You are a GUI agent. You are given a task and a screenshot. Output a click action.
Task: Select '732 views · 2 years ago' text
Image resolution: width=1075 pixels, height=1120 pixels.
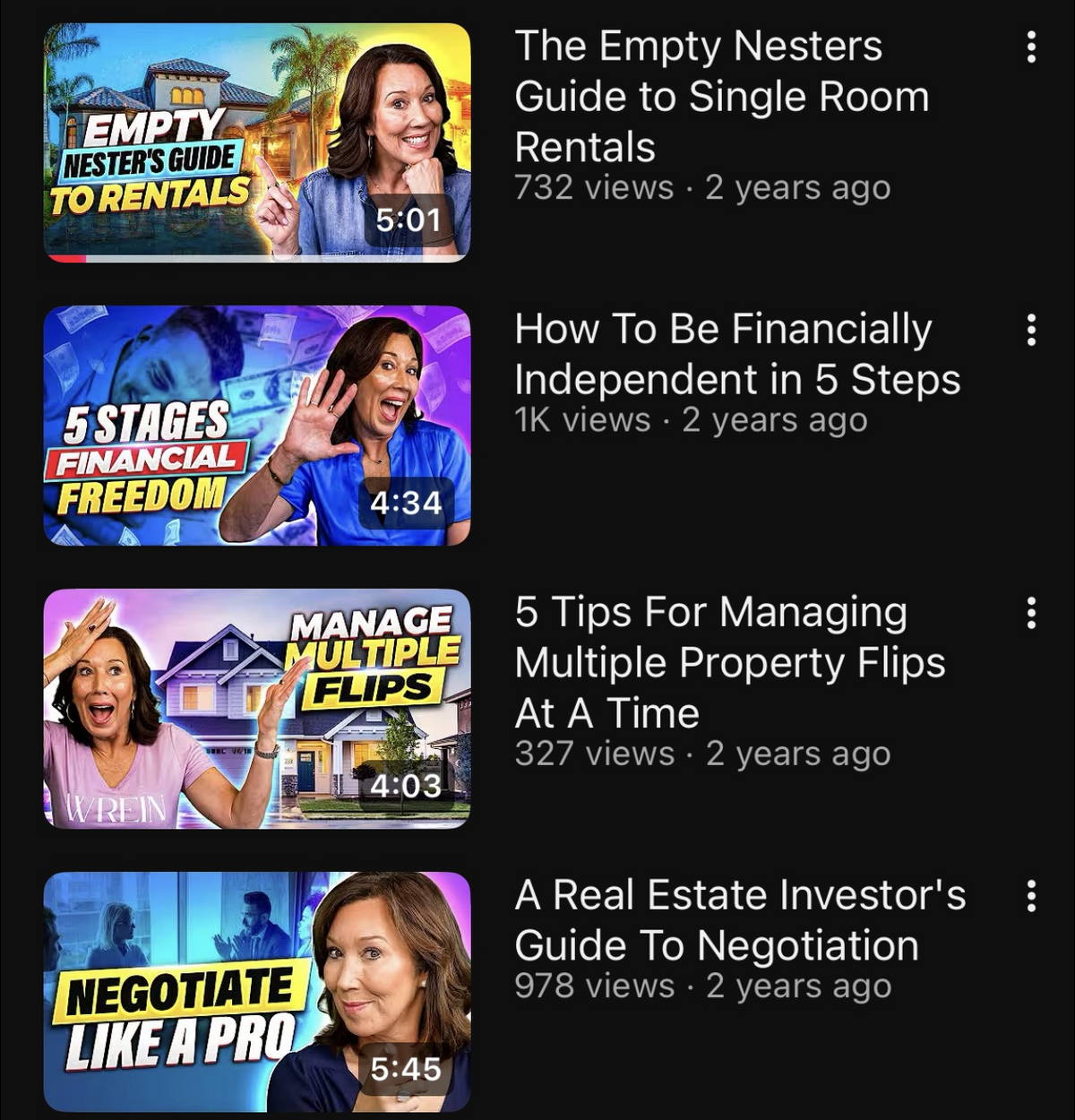click(703, 188)
